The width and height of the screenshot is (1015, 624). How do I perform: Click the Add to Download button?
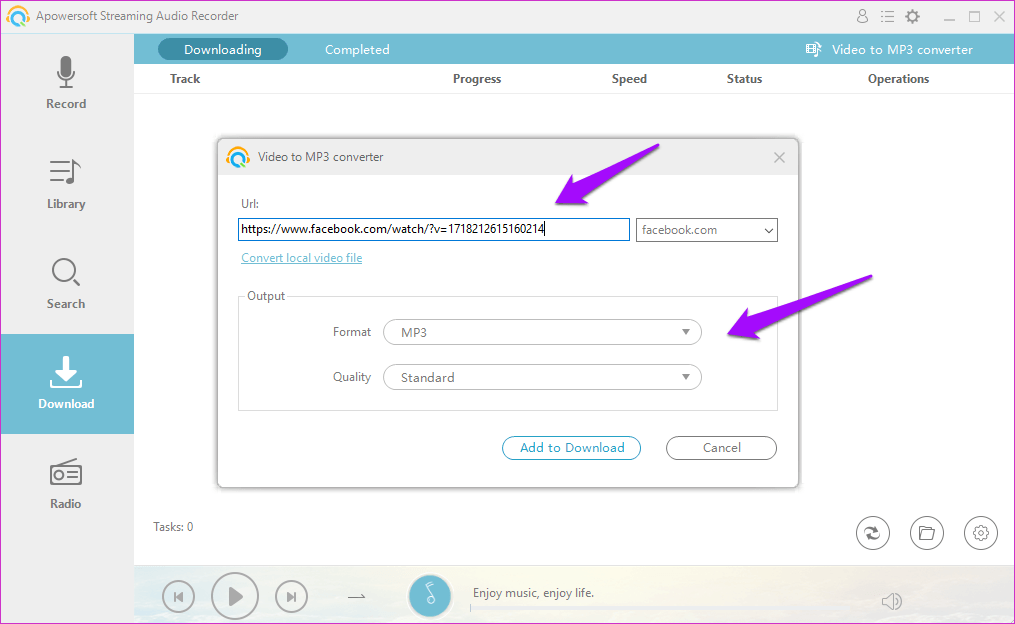[x=572, y=448]
